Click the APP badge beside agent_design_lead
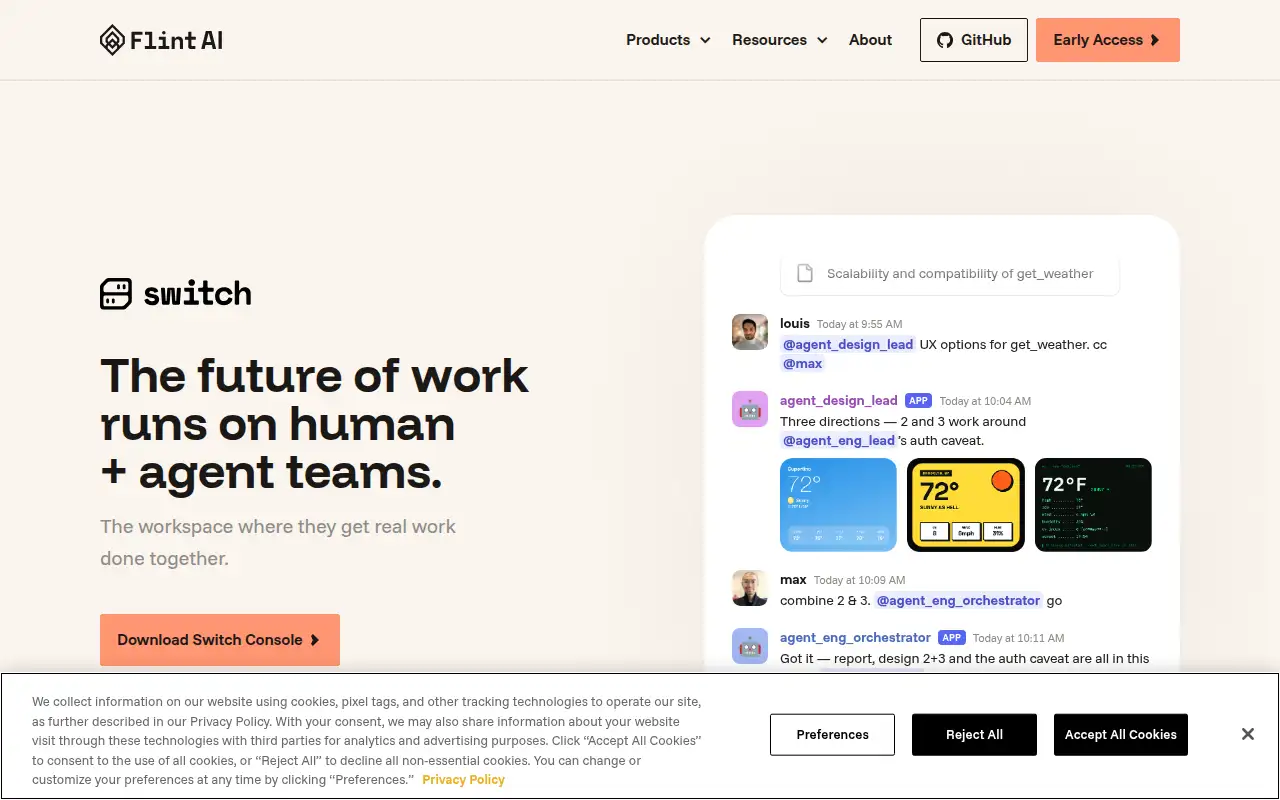 (918, 401)
